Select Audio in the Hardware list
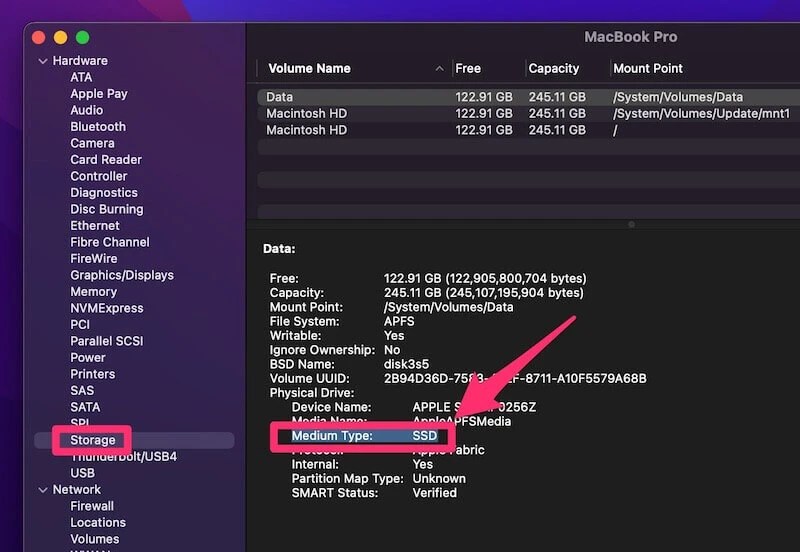 pos(87,110)
